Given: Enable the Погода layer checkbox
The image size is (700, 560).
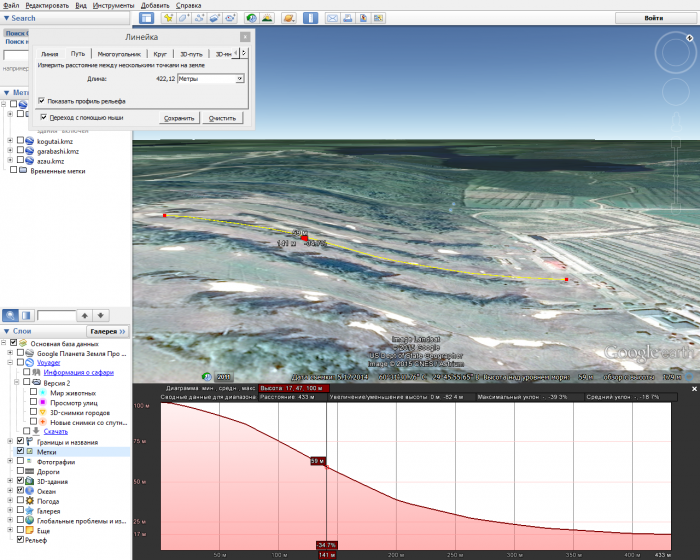Looking at the screenshot, I should tap(20, 500).
